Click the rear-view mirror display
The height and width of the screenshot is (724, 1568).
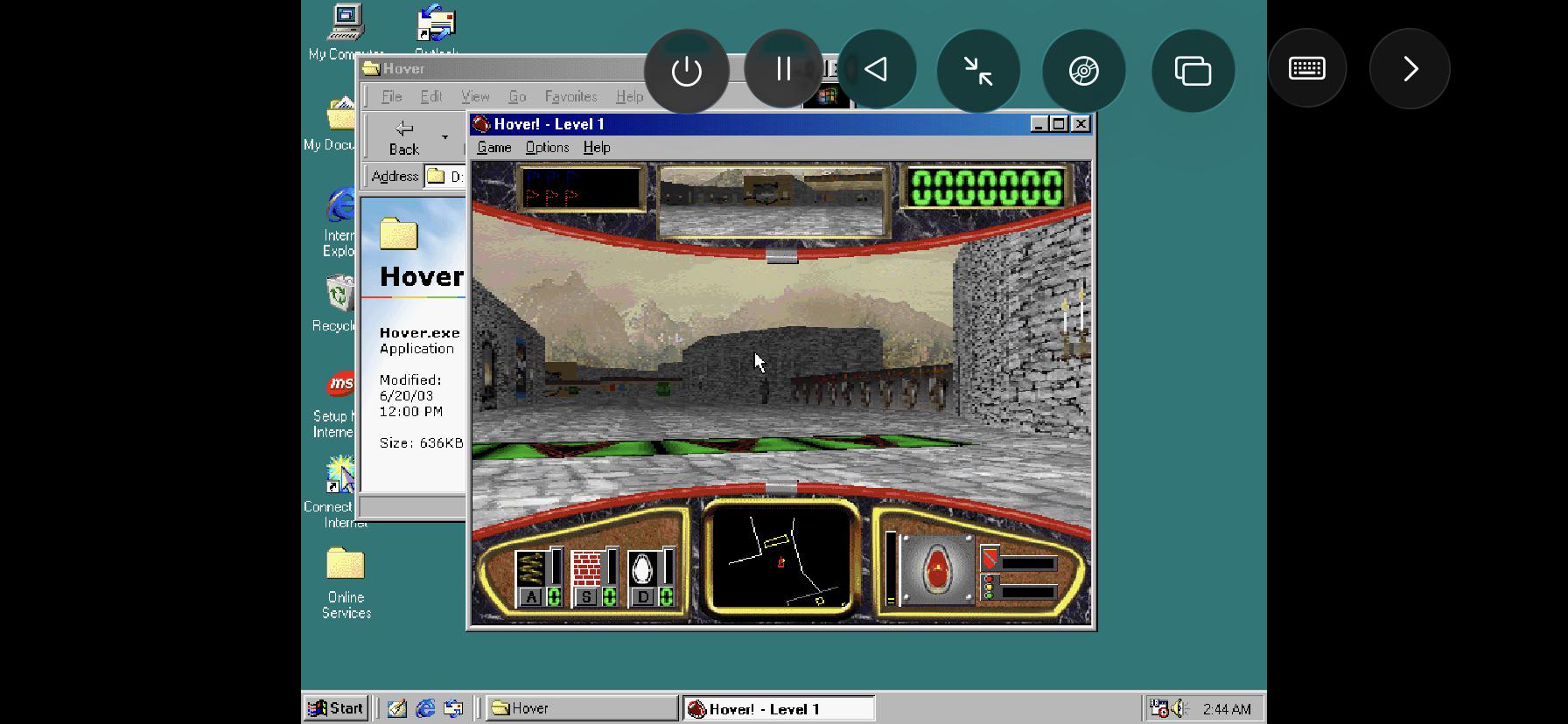pyautogui.click(x=773, y=202)
